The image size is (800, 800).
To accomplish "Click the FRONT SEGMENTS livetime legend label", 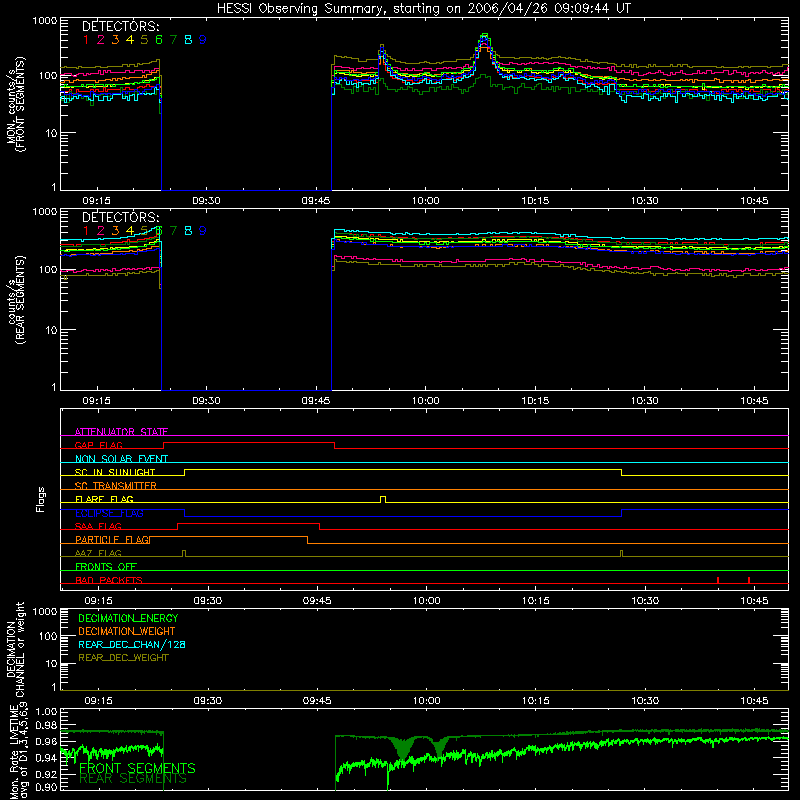I will pos(137,768).
